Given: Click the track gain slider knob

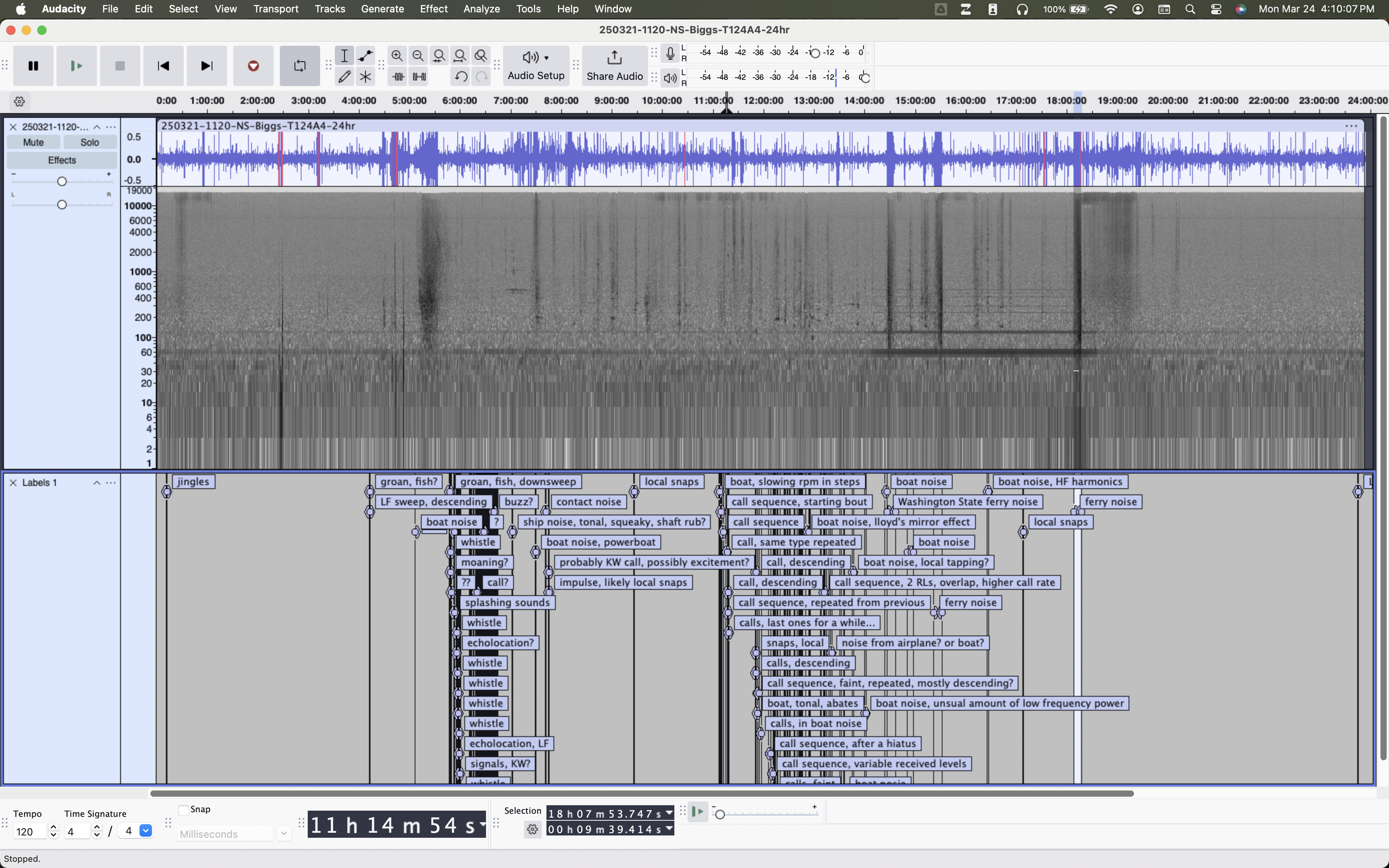Looking at the screenshot, I should (x=62, y=181).
